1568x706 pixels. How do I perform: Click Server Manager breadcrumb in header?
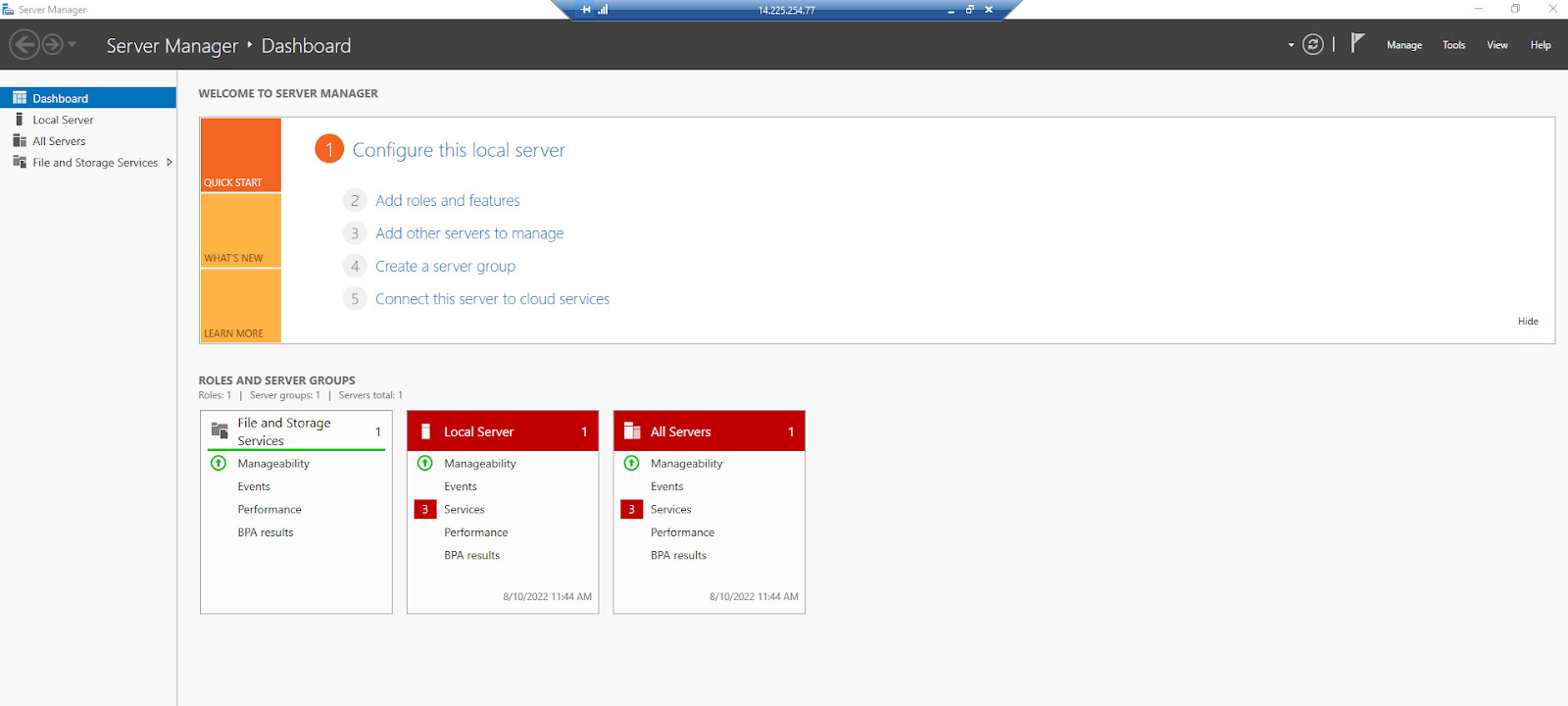(172, 46)
